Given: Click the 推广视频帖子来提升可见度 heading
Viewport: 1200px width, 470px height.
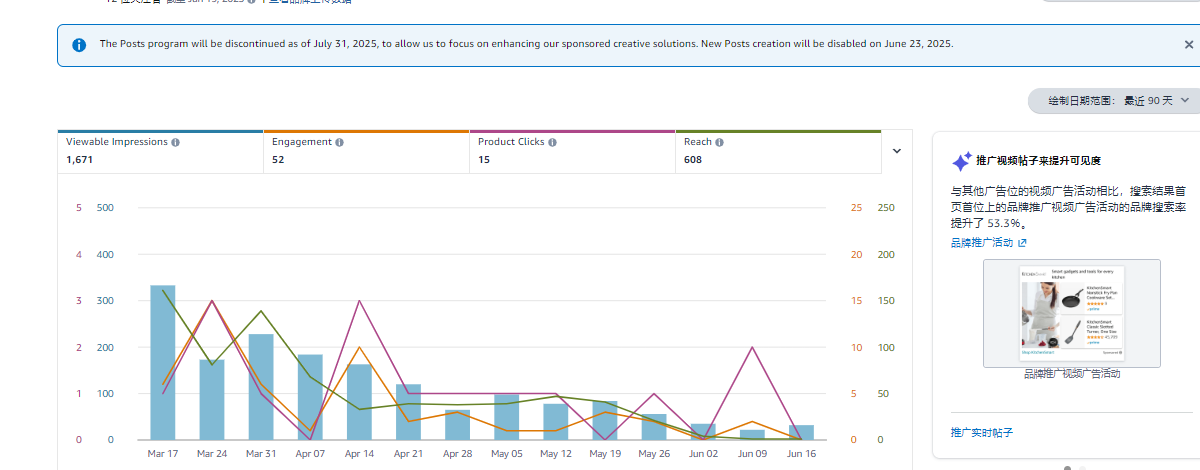Looking at the screenshot, I should pos(1039,161).
